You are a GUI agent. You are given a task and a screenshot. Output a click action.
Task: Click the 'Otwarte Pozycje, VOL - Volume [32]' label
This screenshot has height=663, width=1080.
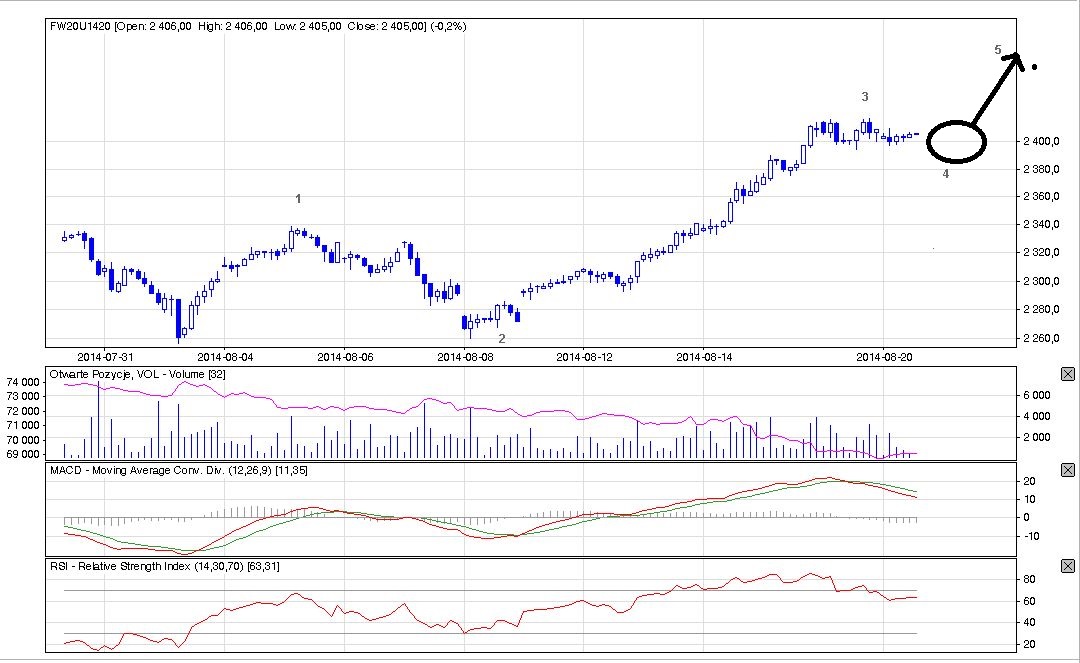click(138, 374)
